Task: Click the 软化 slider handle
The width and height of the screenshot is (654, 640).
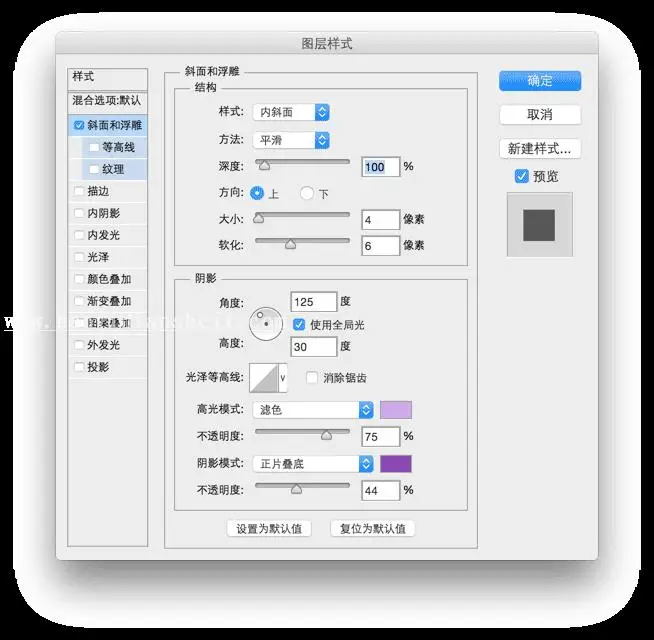Action: coord(290,244)
